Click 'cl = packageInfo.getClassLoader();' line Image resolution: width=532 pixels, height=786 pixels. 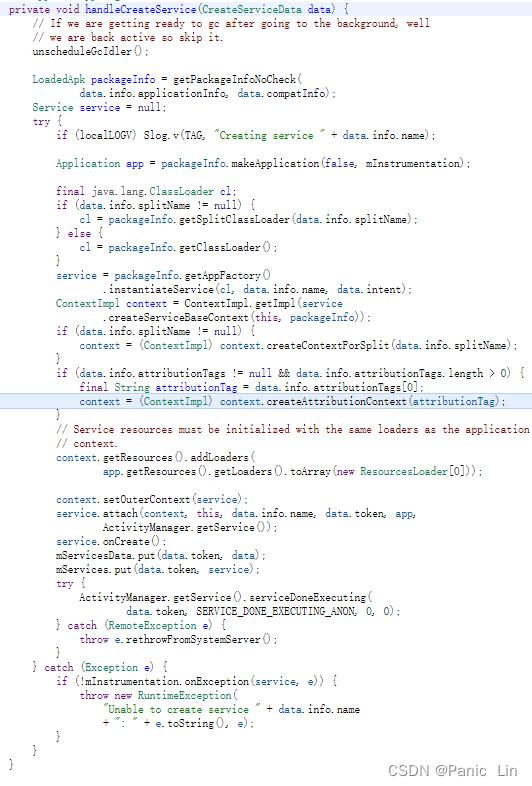[x=178, y=248]
